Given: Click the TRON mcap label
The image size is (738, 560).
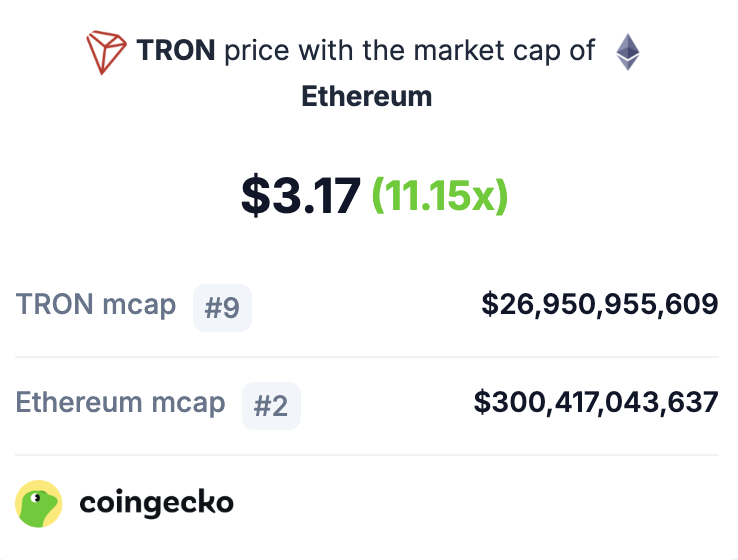Looking at the screenshot, I should [96, 304].
